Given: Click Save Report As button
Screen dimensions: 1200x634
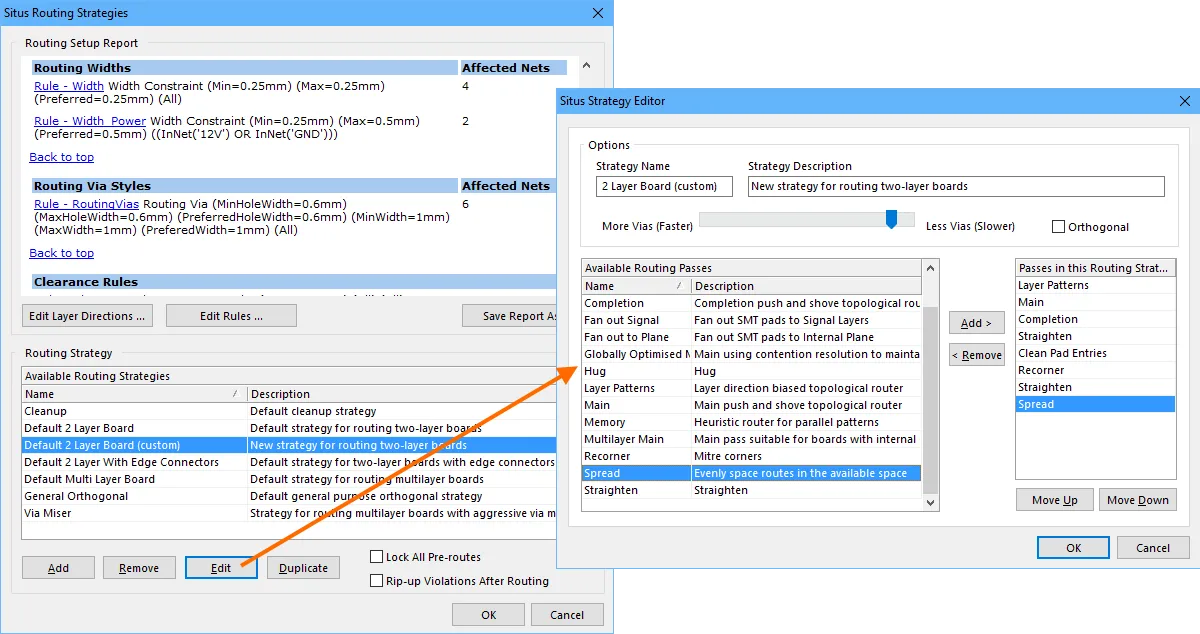Looking at the screenshot, I should pos(510,316).
